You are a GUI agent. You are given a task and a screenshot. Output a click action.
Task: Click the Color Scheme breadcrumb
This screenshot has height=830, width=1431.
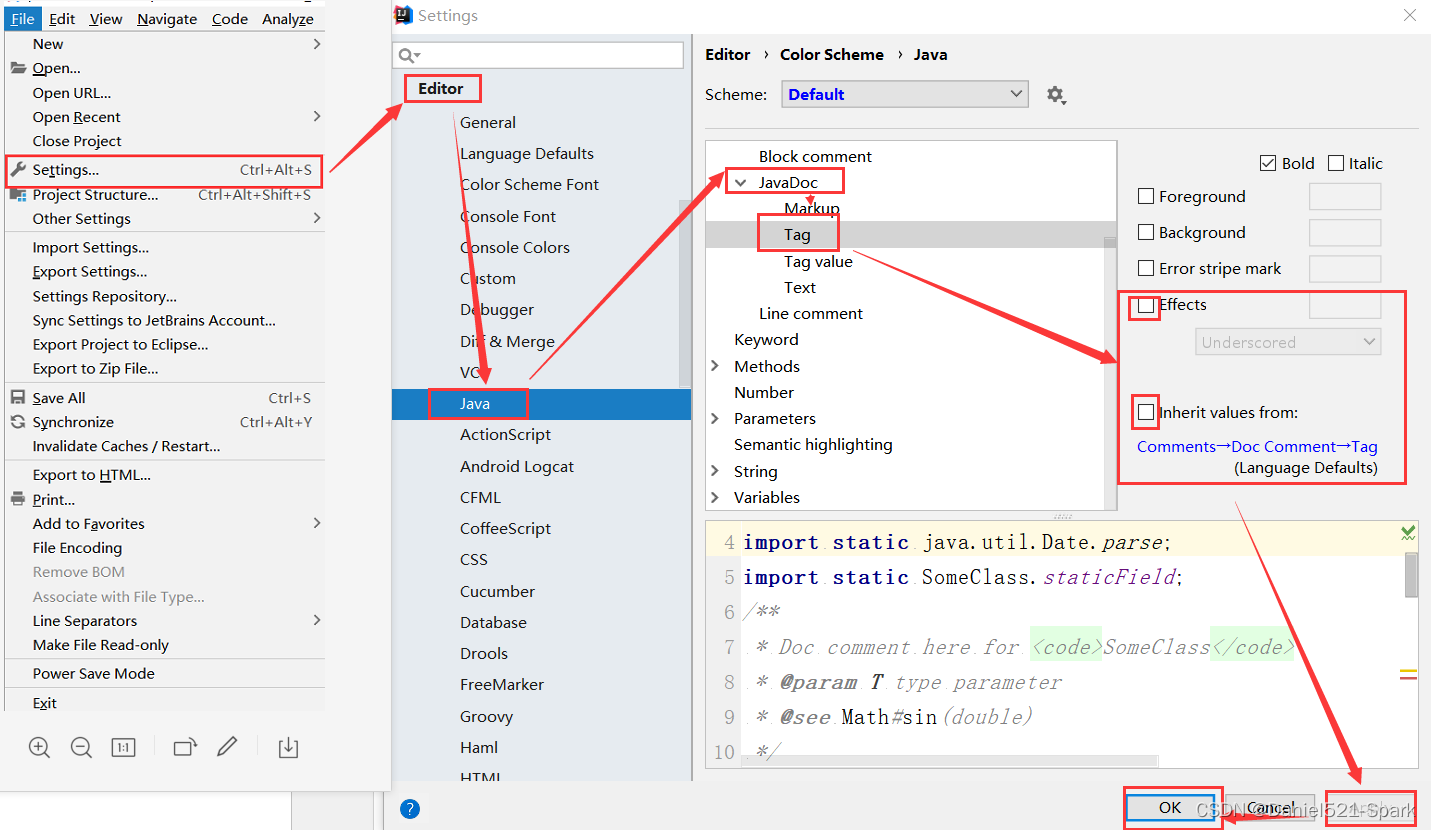pos(832,55)
